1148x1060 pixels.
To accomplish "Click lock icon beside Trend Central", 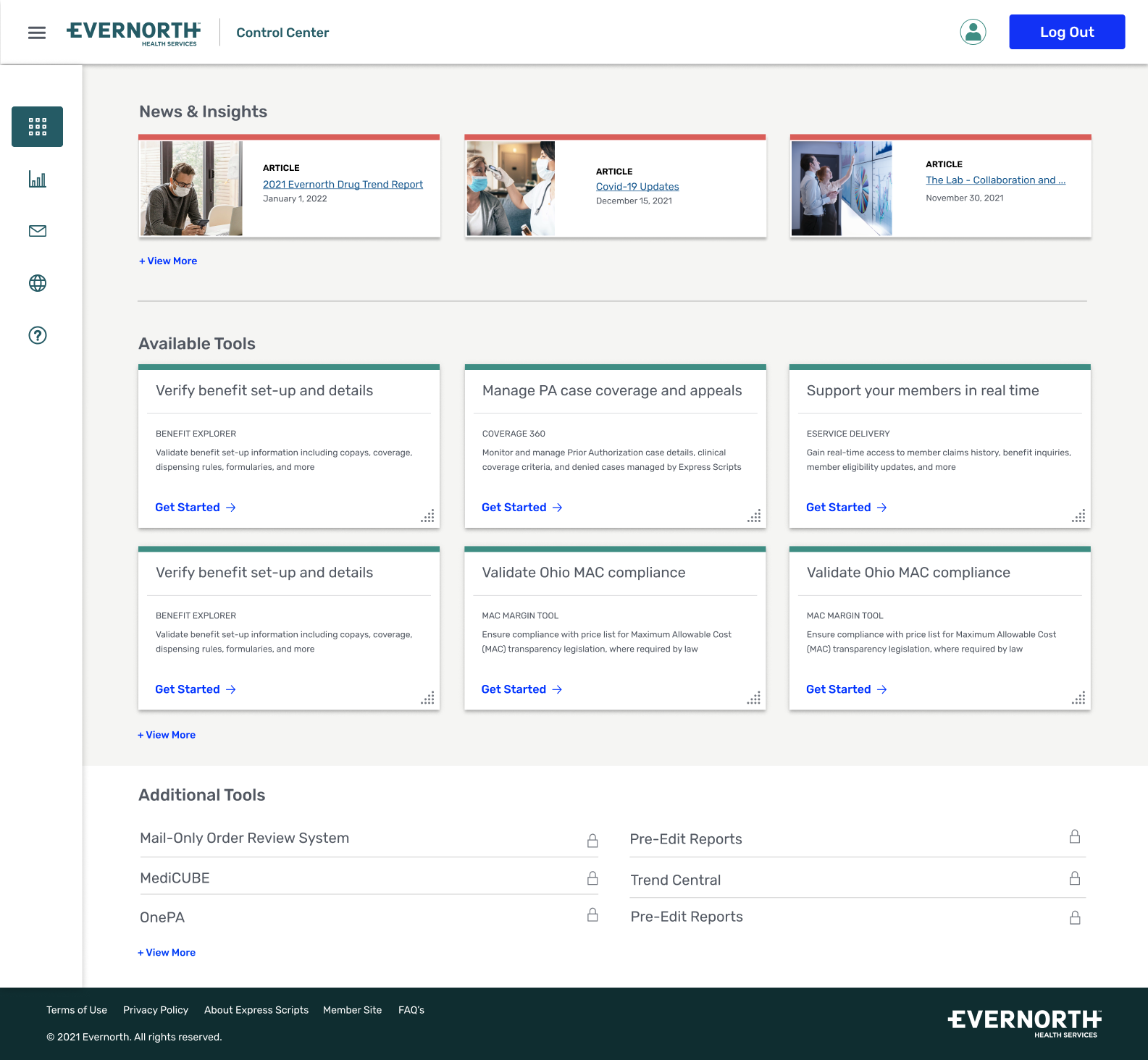I will (1075, 878).
